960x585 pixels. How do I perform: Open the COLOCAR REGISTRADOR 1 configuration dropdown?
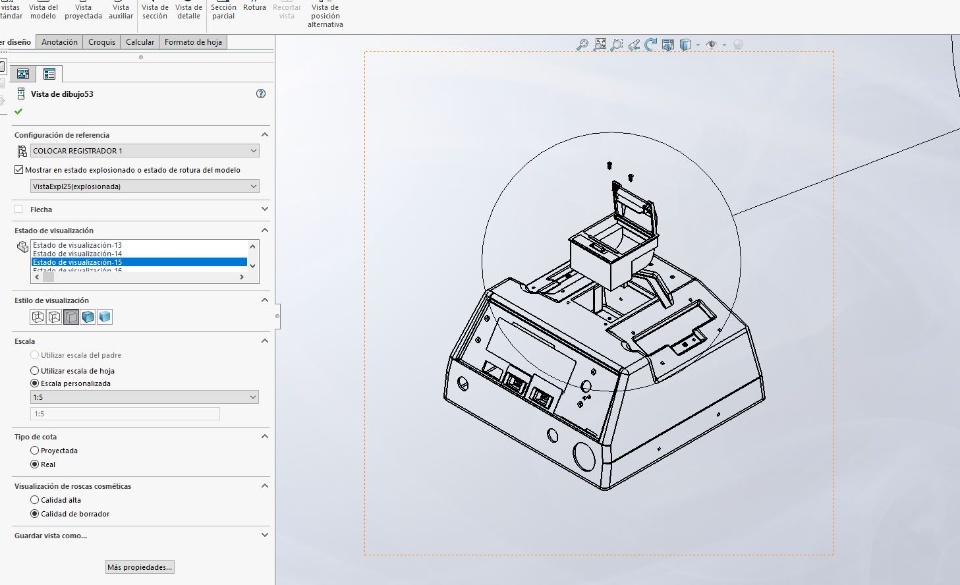[144, 151]
